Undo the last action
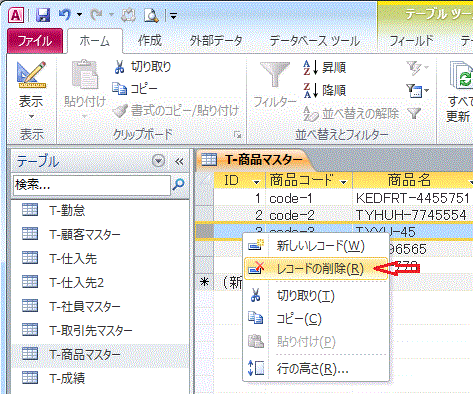Viewport: 473px width, 394px height. coord(65,15)
